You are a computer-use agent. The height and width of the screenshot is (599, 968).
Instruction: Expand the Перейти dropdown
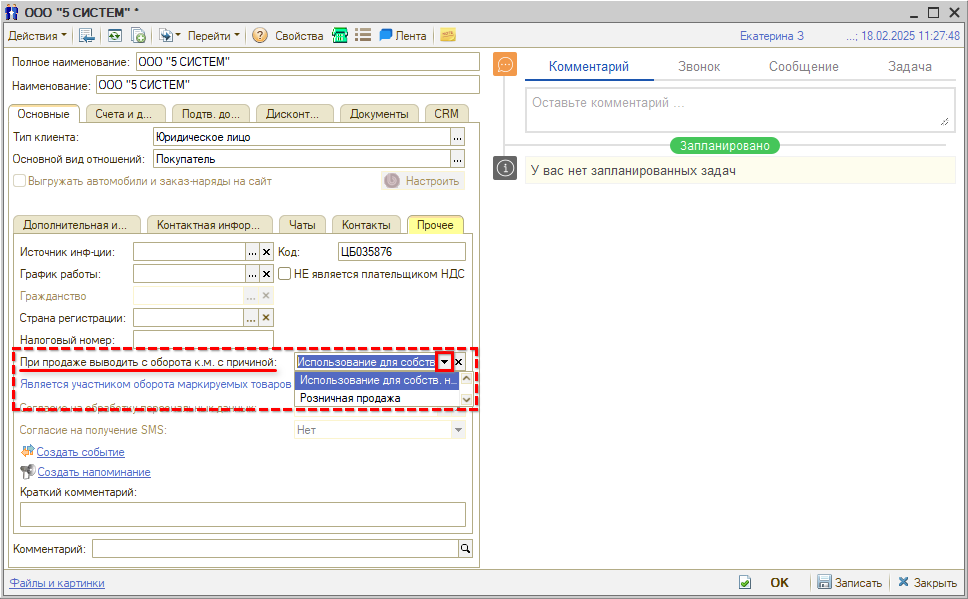(x=214, y=35)
